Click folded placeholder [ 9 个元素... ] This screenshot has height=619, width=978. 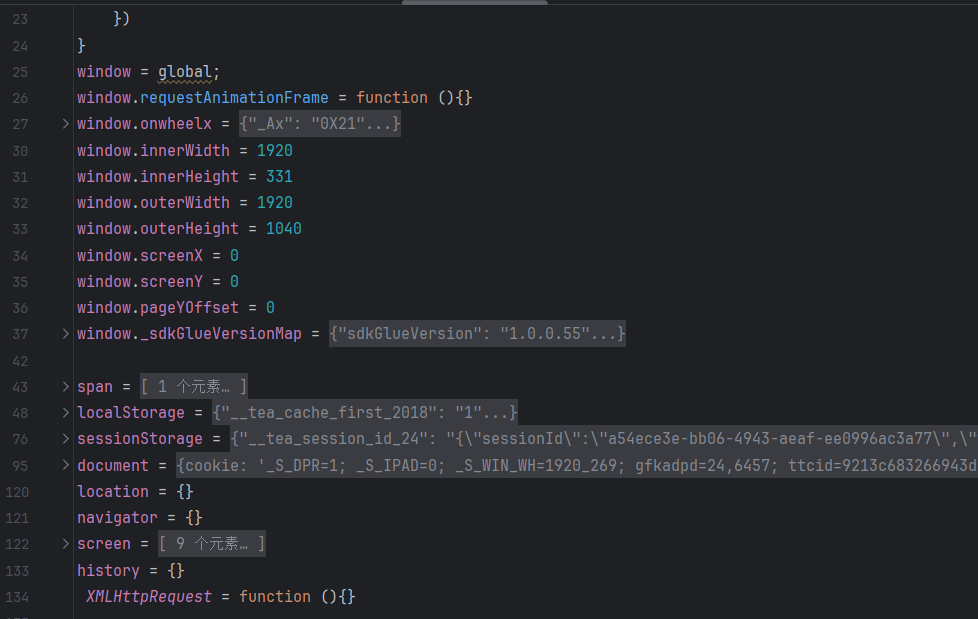point(211,543)
